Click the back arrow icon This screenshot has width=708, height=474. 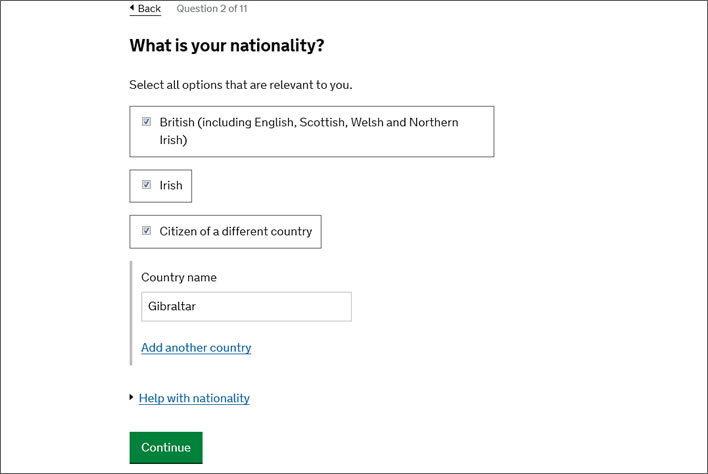pyautogui.click(x=132, y=7)
